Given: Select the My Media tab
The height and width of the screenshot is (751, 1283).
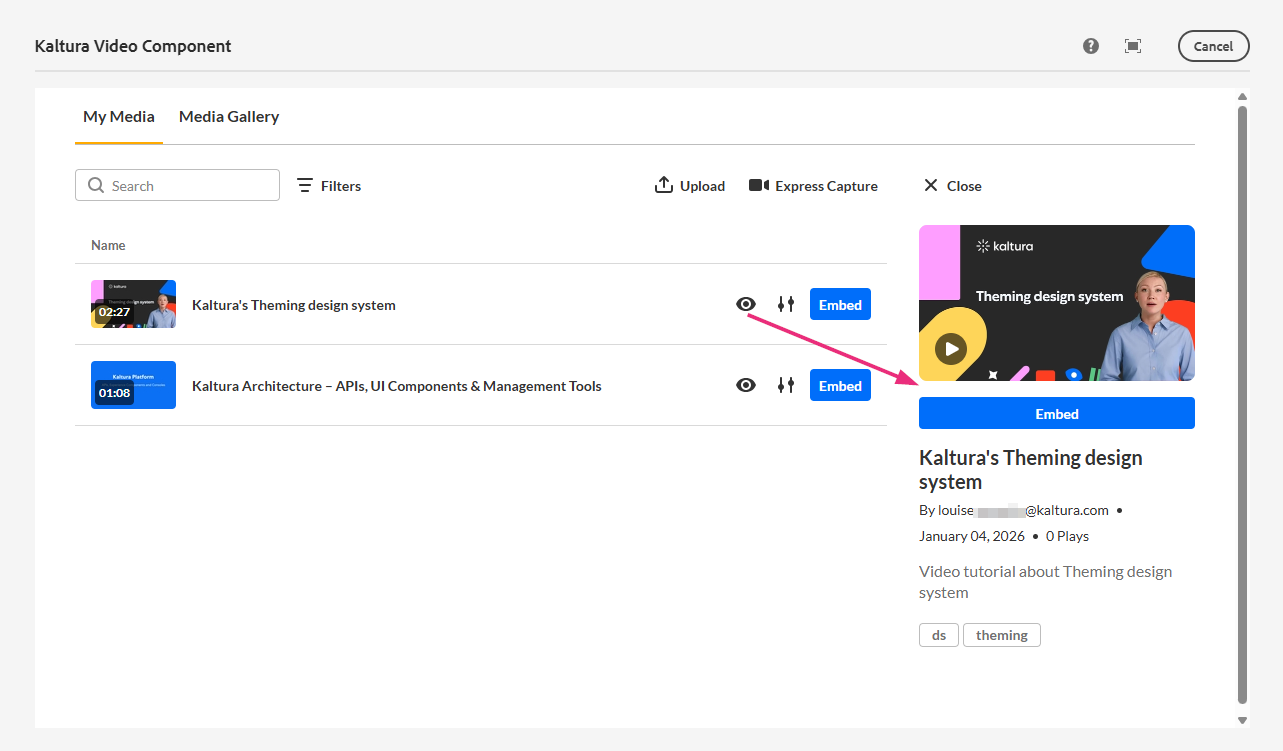Looking at the screenshot, I should 119,117.
